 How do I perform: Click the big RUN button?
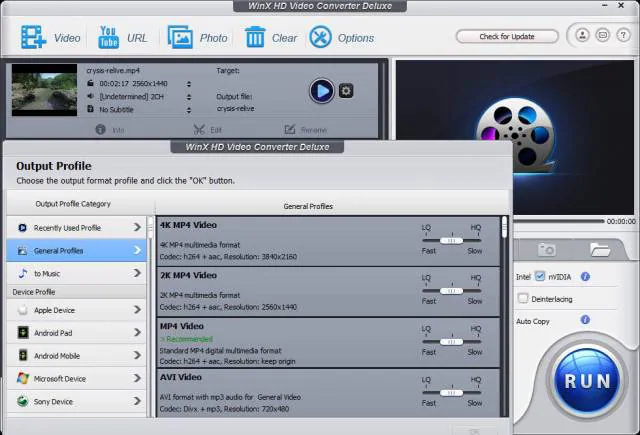pos(587,380)
